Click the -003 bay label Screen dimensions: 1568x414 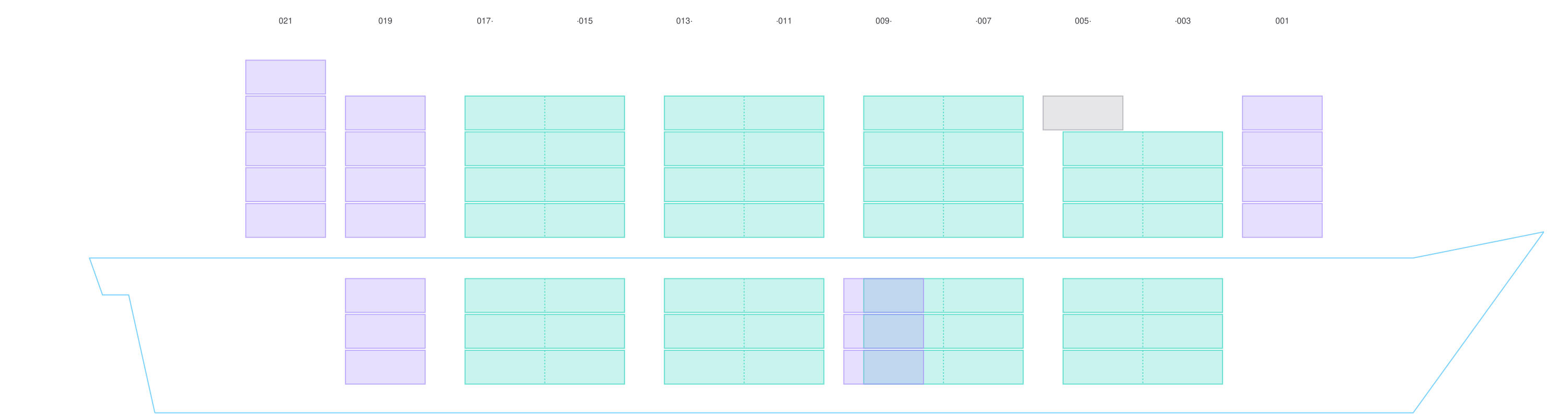point(1182,21)
